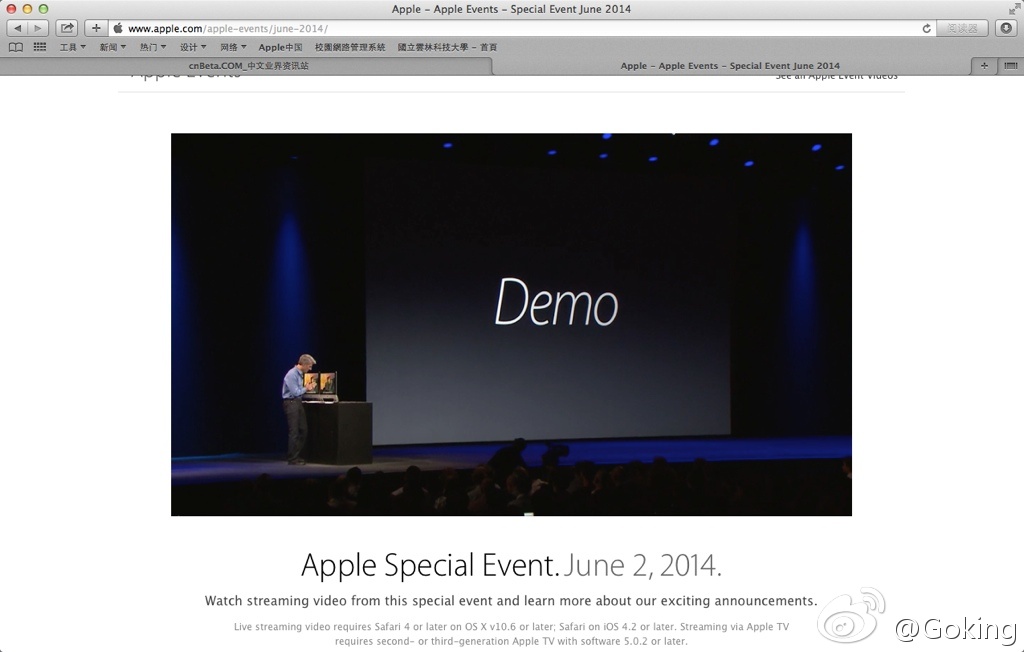Image resolution: width=1024 pixels, height=652 pixels.
Task: Expand the 设计 bookmarks folder
Action: 193,47
